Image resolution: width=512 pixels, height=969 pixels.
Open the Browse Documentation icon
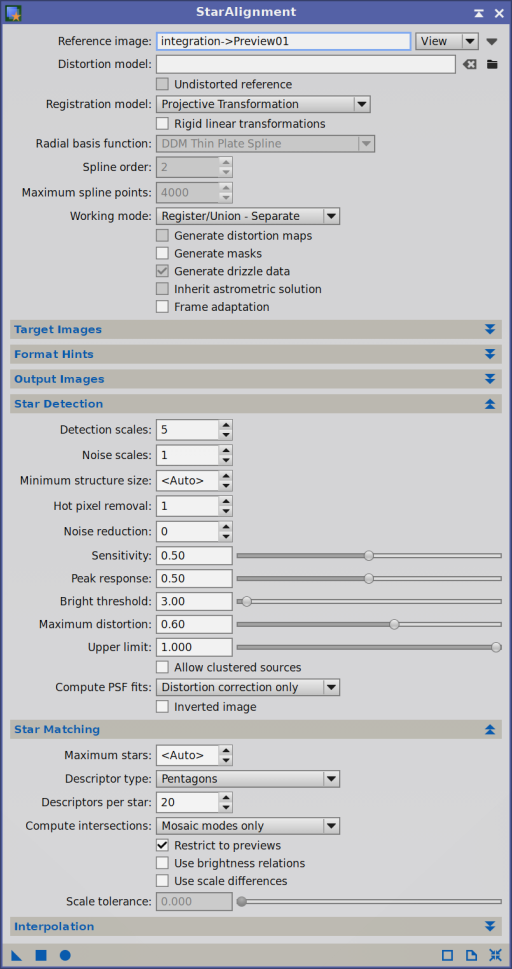pyautogui.click(x=471, y=955)
